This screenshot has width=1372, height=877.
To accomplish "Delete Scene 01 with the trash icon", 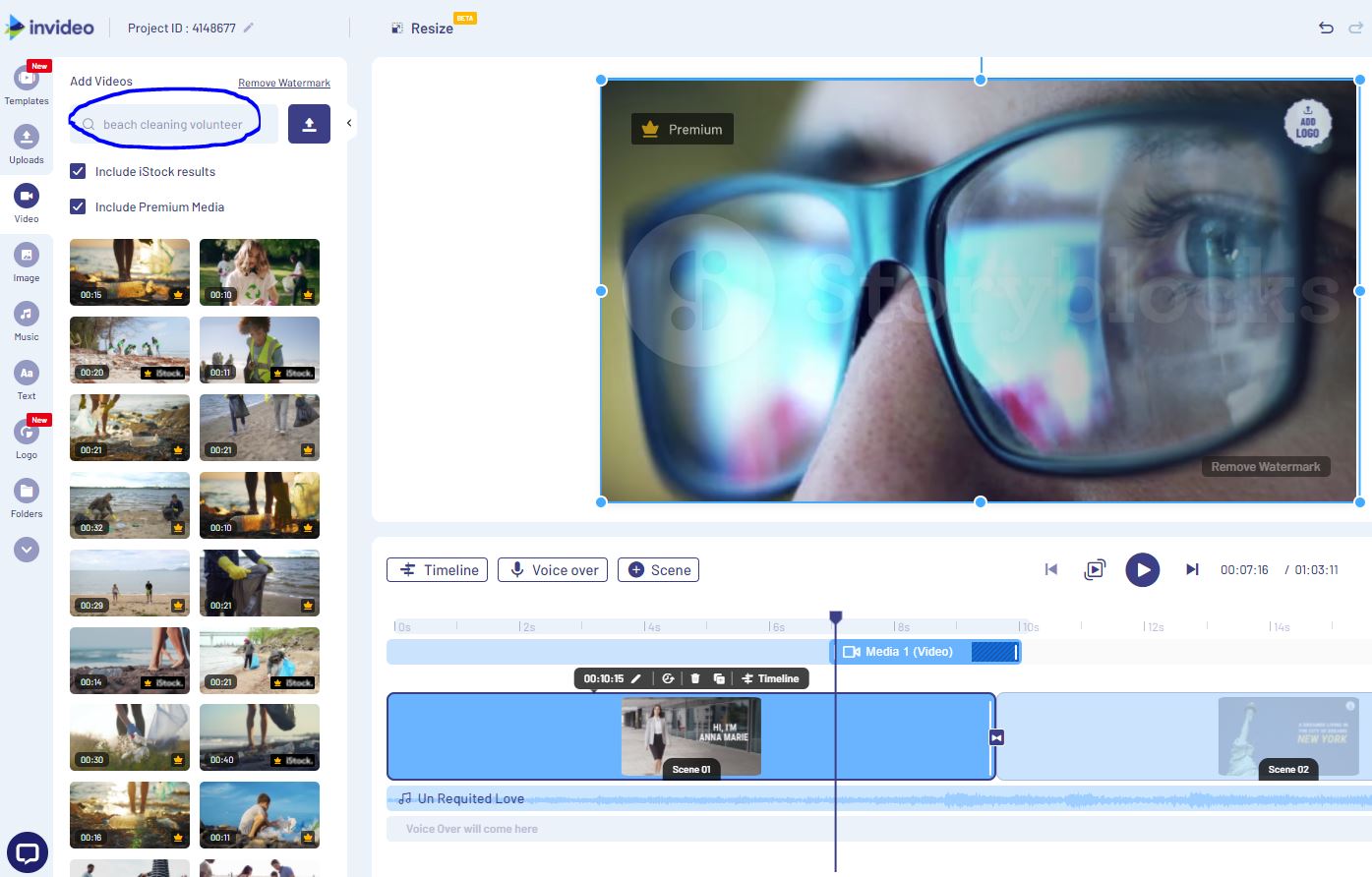I will 695,678.
